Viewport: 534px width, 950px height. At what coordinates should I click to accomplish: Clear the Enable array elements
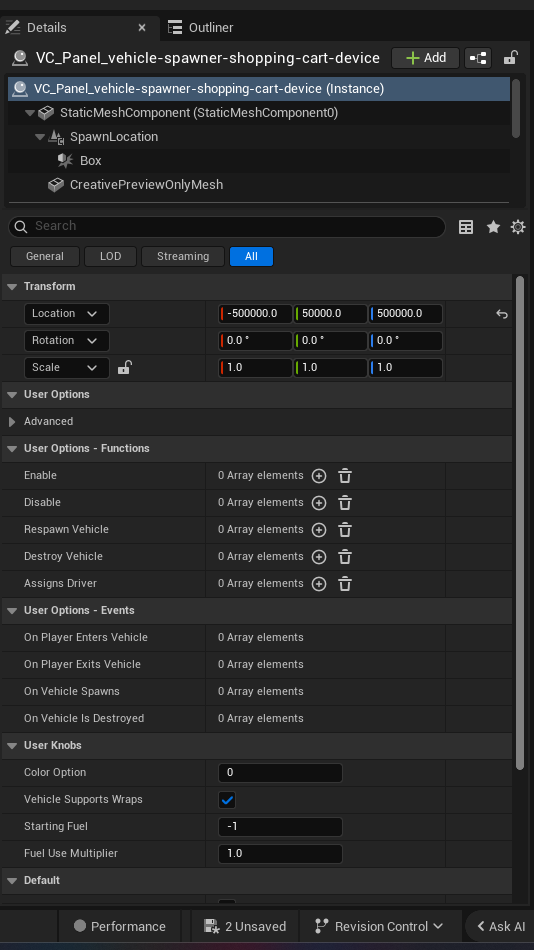[345, 476]
